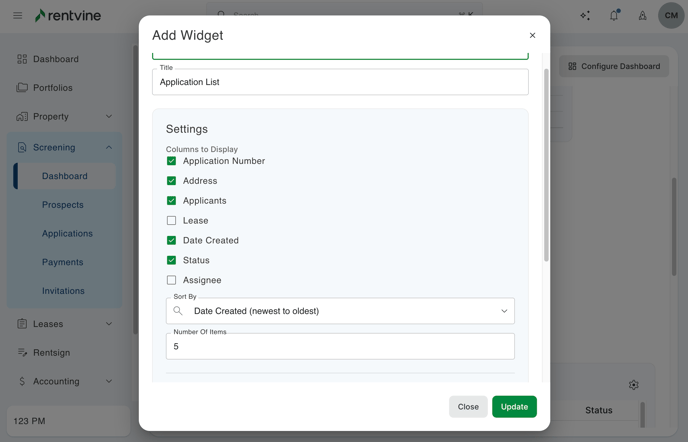688x442 pixels.
Task: Close the Add Widget dialog with X
Action: point(532,36)
